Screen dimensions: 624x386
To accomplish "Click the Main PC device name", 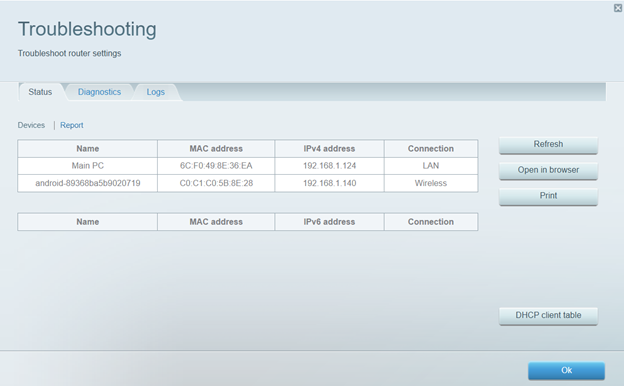I will [x=88, y=166].
